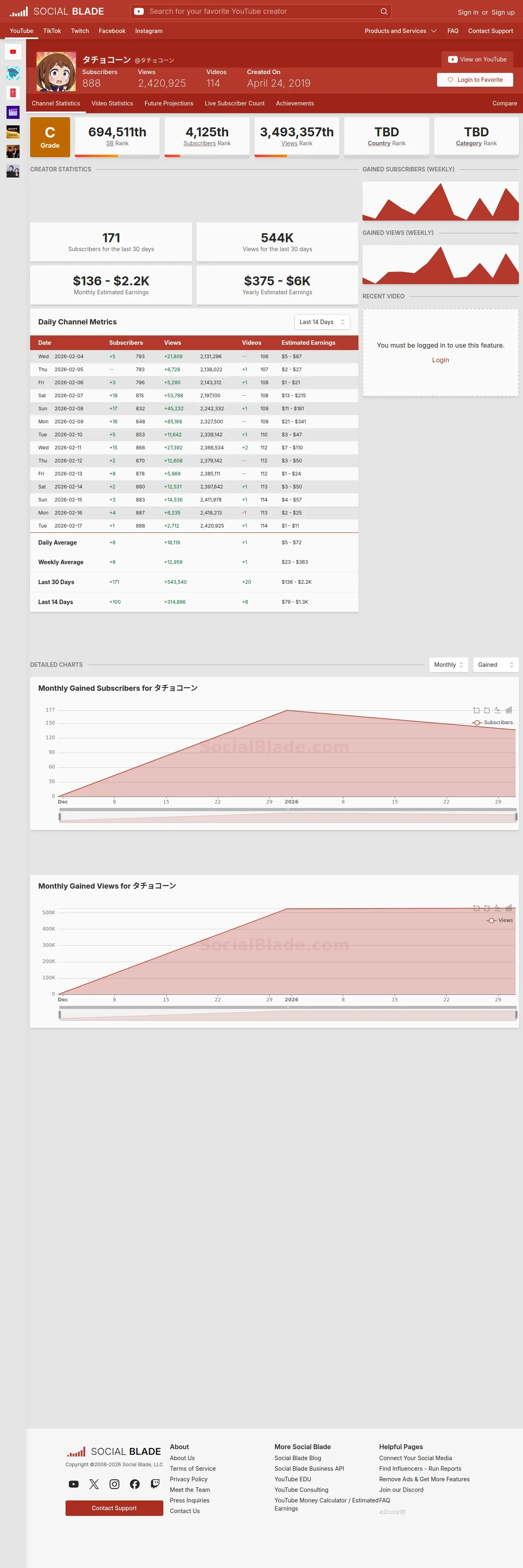Open the Live Subscriber Count tab

click(x=234, y=103)
